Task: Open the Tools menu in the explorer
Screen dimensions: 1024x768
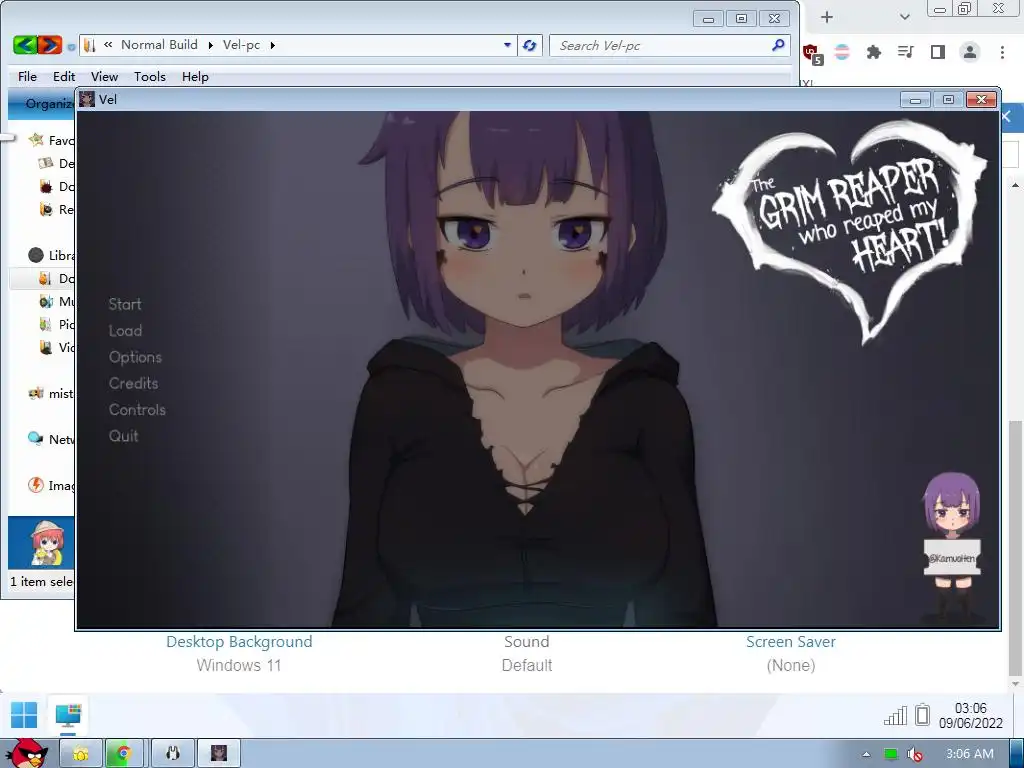Action: [x=150, y=76]
